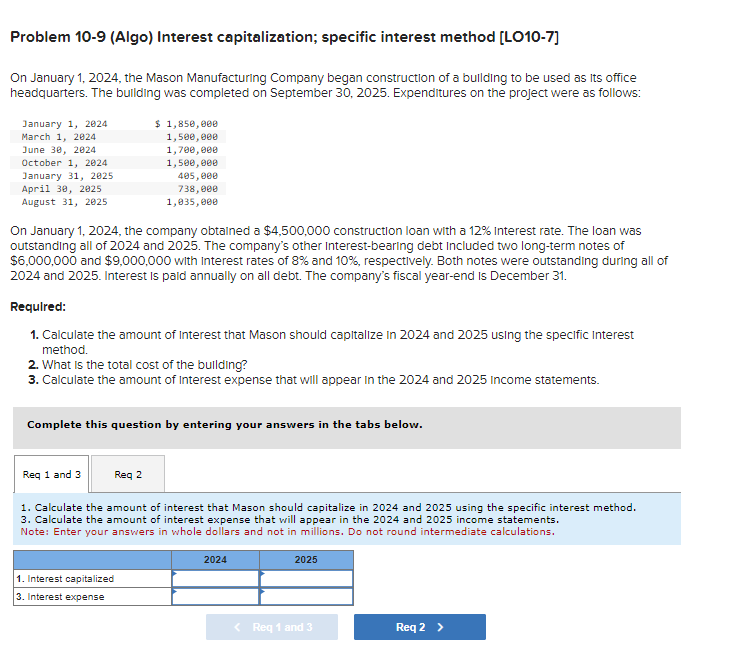Click the 1,035,000 expenditure amount
Image resolution: width=742 pixels, height=669 pixels.
coord(192,202)
